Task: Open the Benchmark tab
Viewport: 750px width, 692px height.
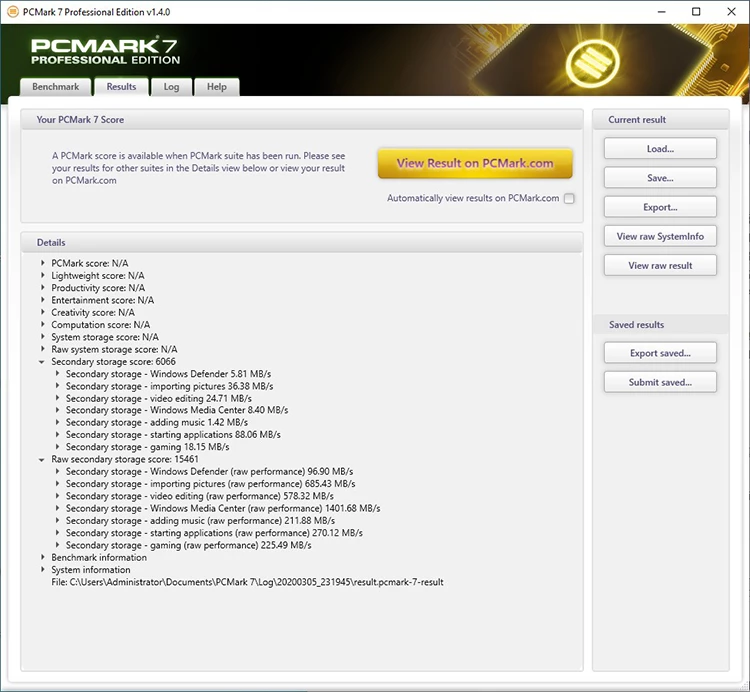Action: 55,87
